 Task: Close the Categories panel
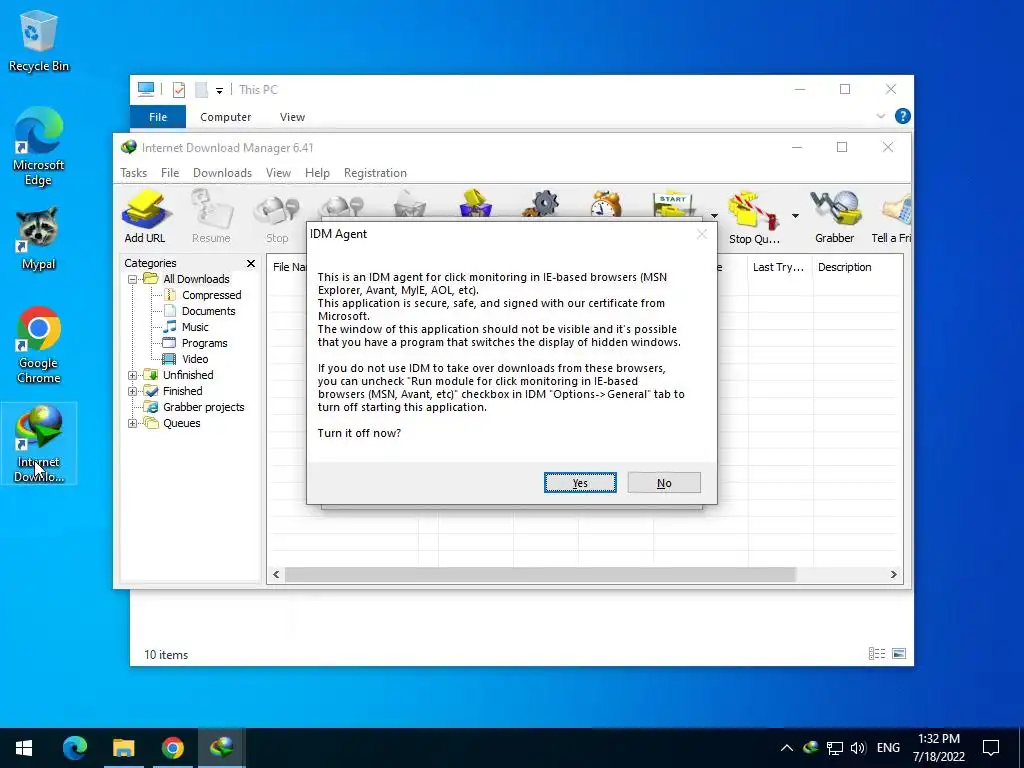[x=251, y=263]
